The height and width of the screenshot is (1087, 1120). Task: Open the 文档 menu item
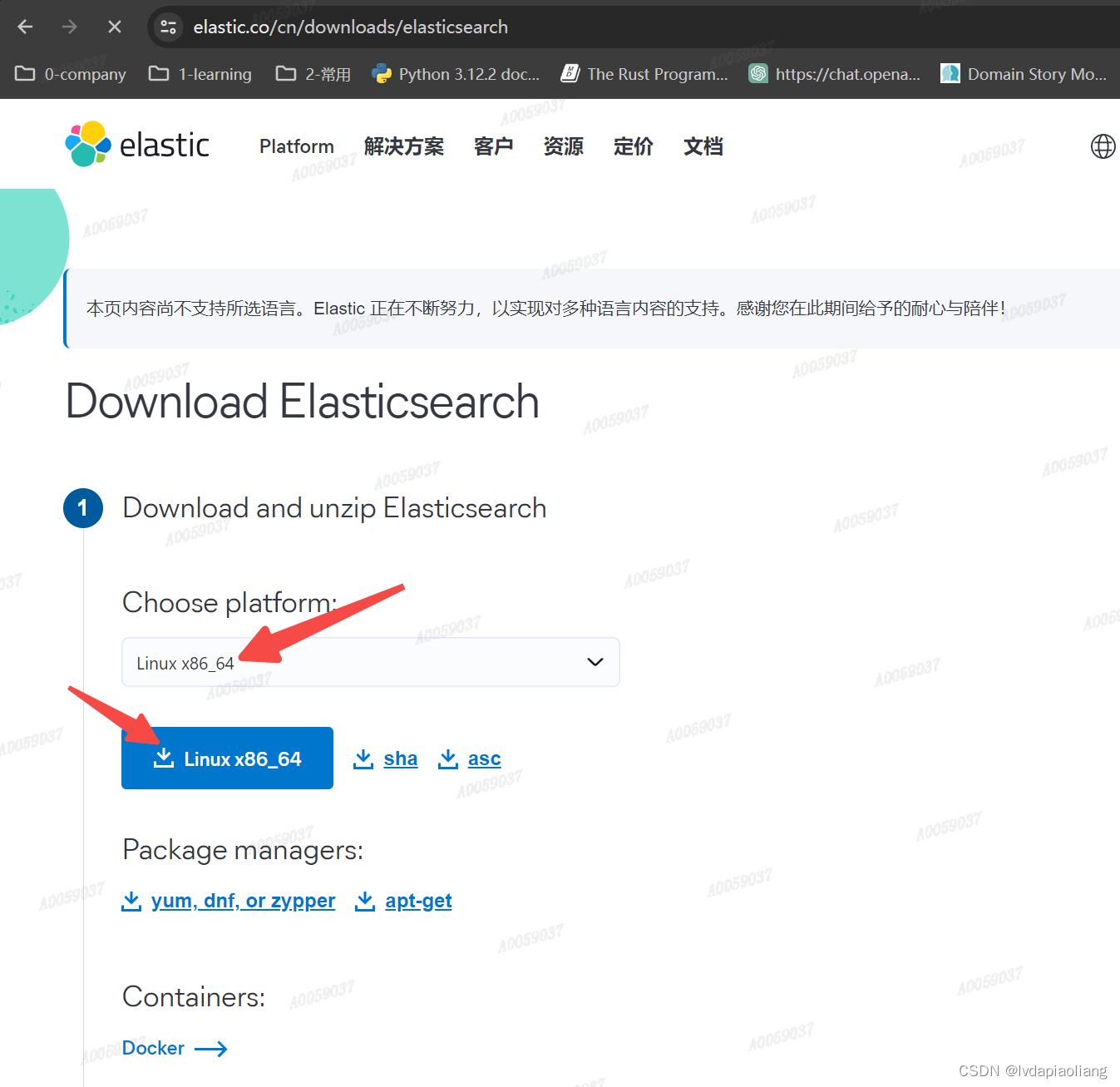(702, 146)
